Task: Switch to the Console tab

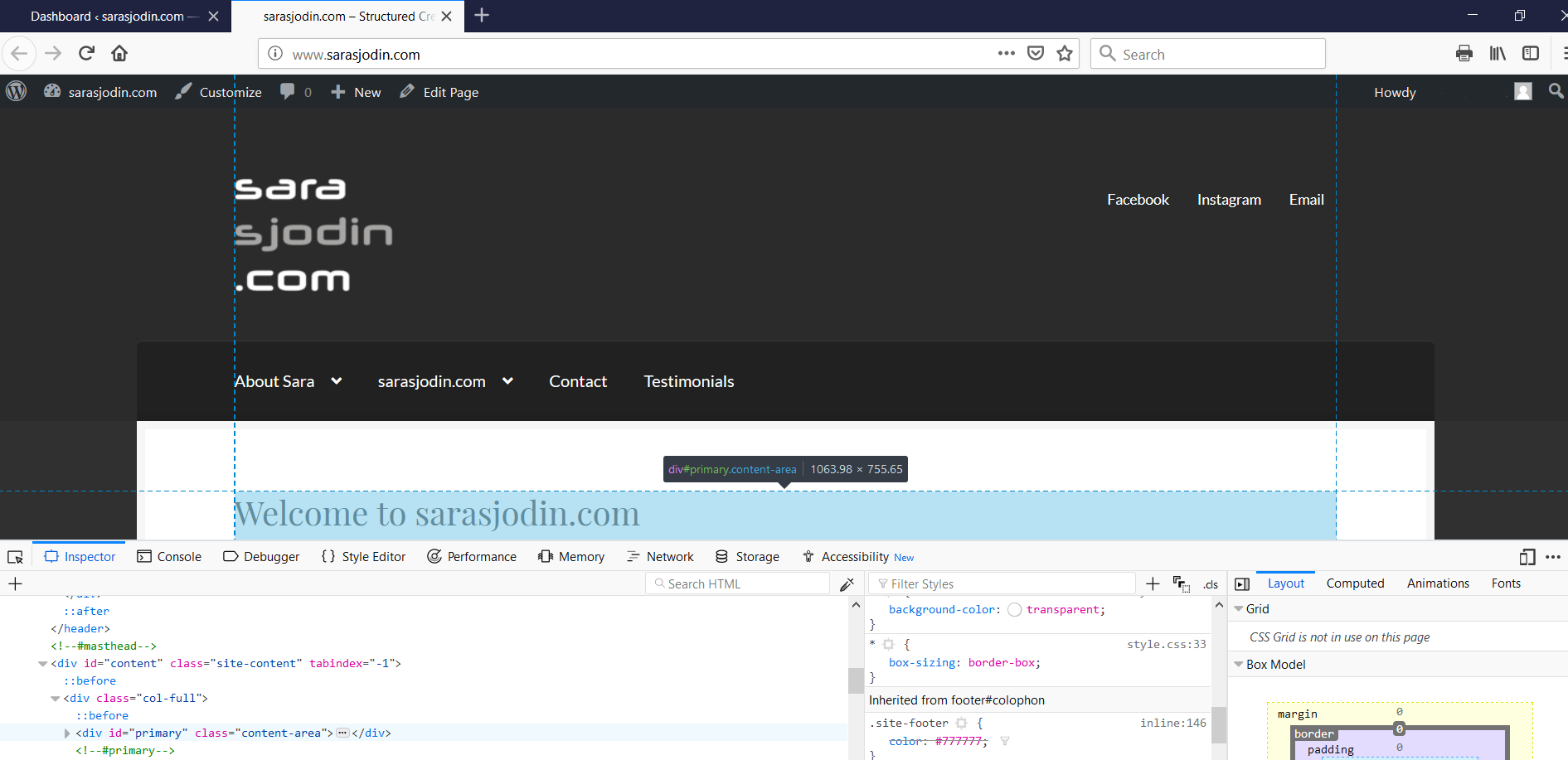Action: coord(169,557)
